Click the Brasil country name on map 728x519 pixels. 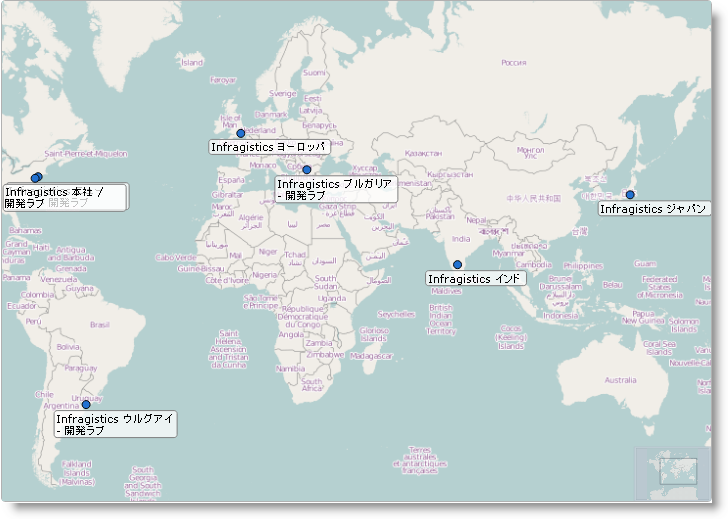99,324
